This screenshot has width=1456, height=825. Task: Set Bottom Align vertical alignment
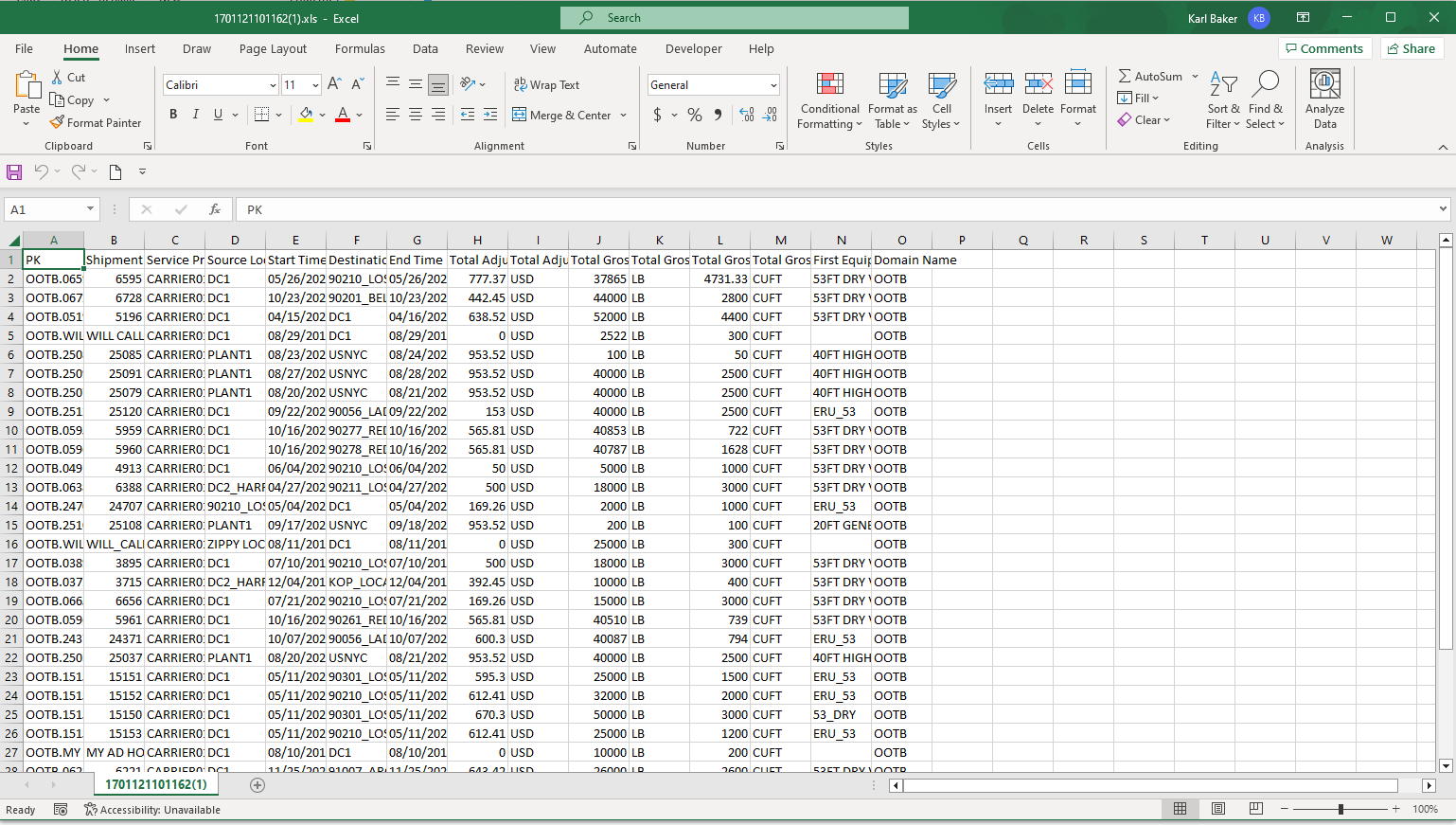pyautogui.click(x=438, y=84)
